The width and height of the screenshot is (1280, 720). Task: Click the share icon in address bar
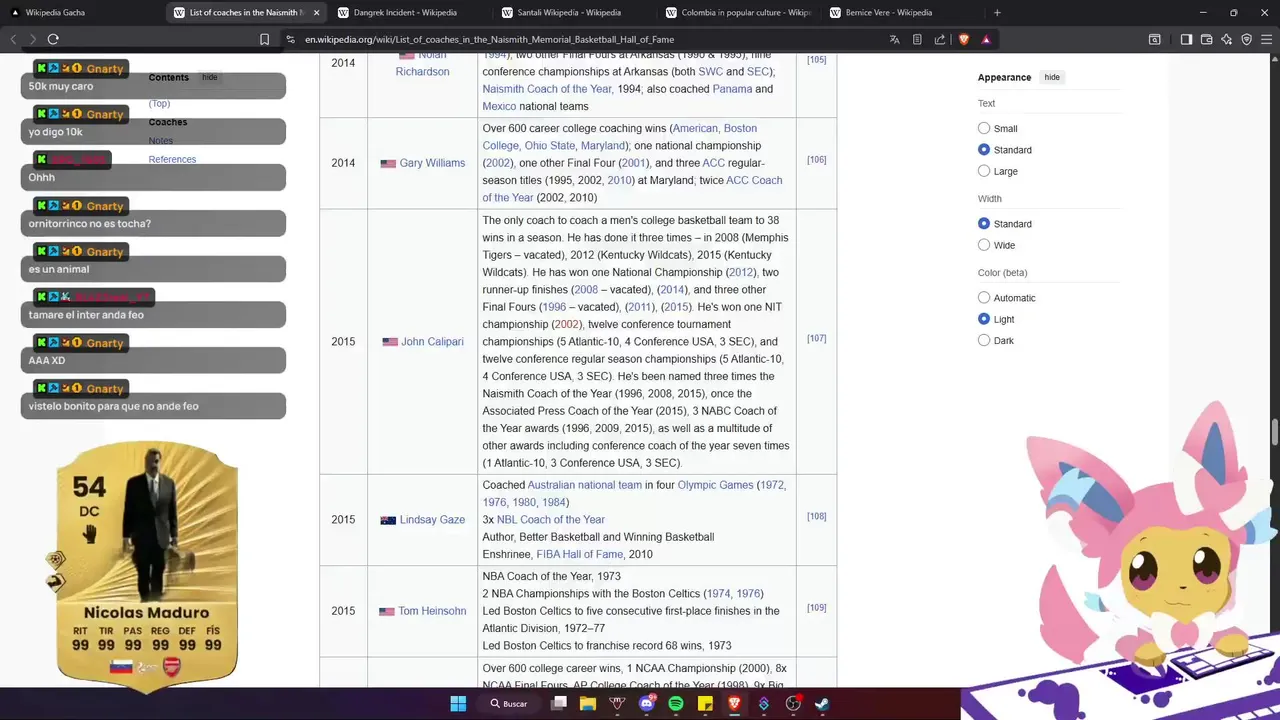[x=939, y=39]
